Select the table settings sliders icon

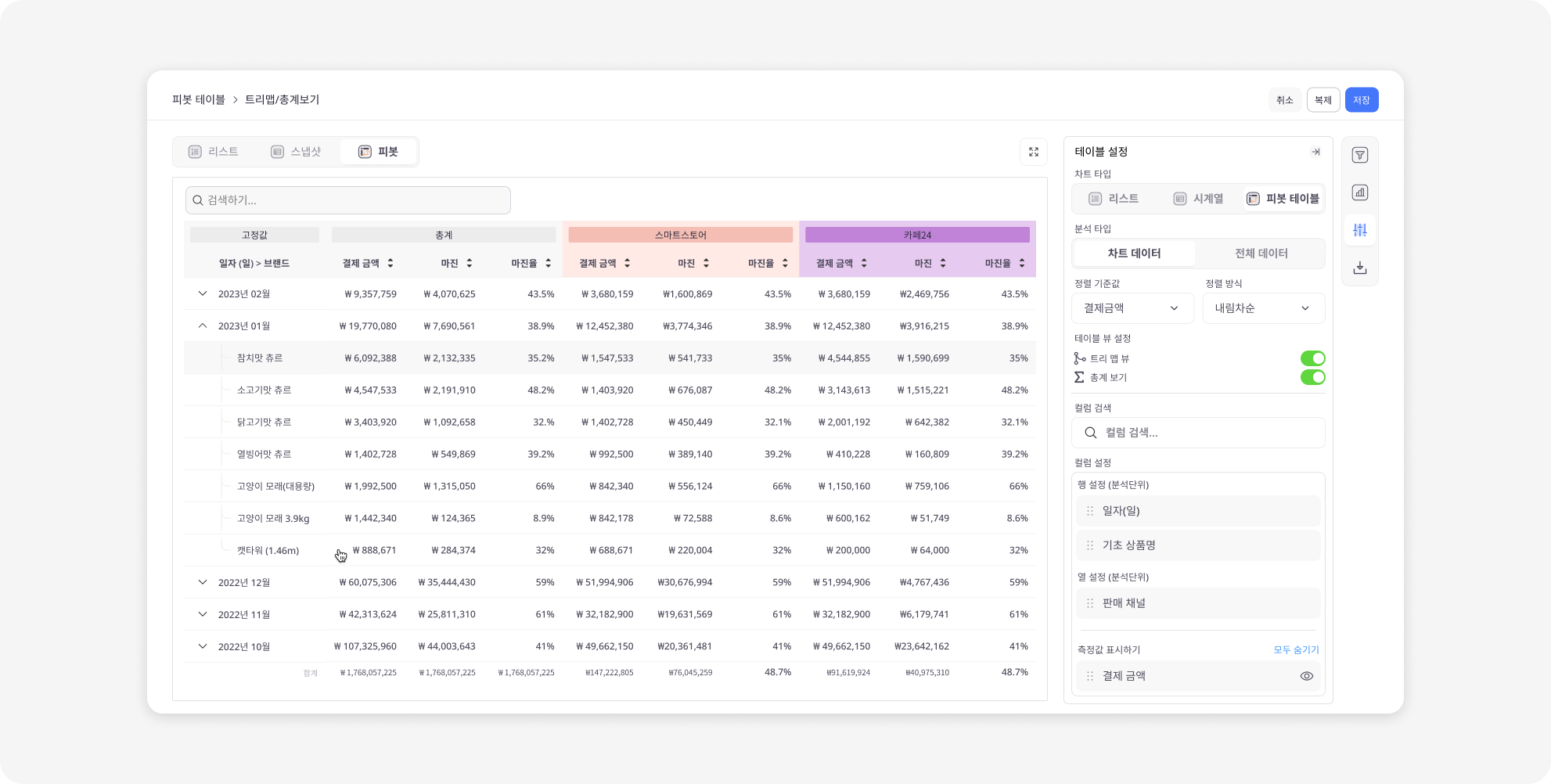click(x=1360, y=230)
